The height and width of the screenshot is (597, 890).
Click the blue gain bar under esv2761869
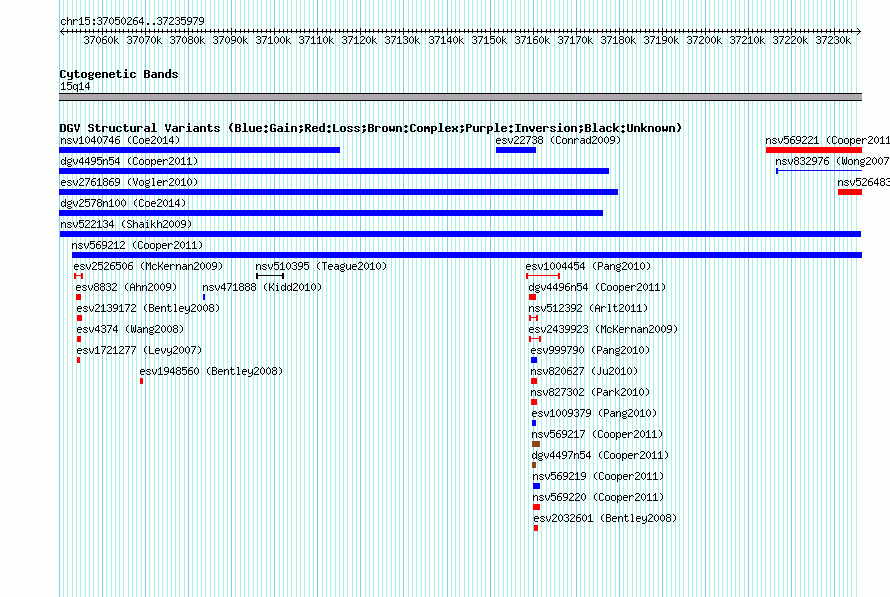point(338,192)
